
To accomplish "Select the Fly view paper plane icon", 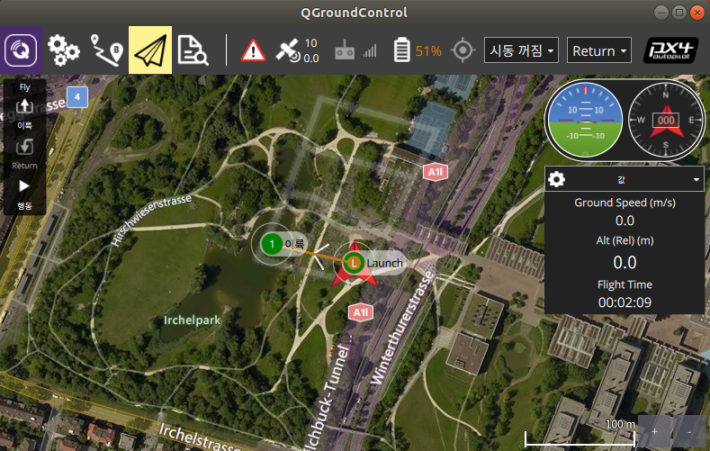I will (150, 50).
